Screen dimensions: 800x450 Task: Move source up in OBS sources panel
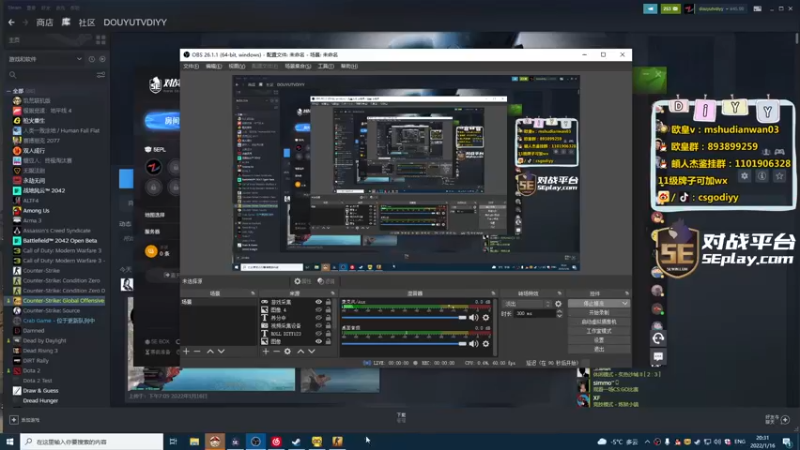tap(301, 352)
